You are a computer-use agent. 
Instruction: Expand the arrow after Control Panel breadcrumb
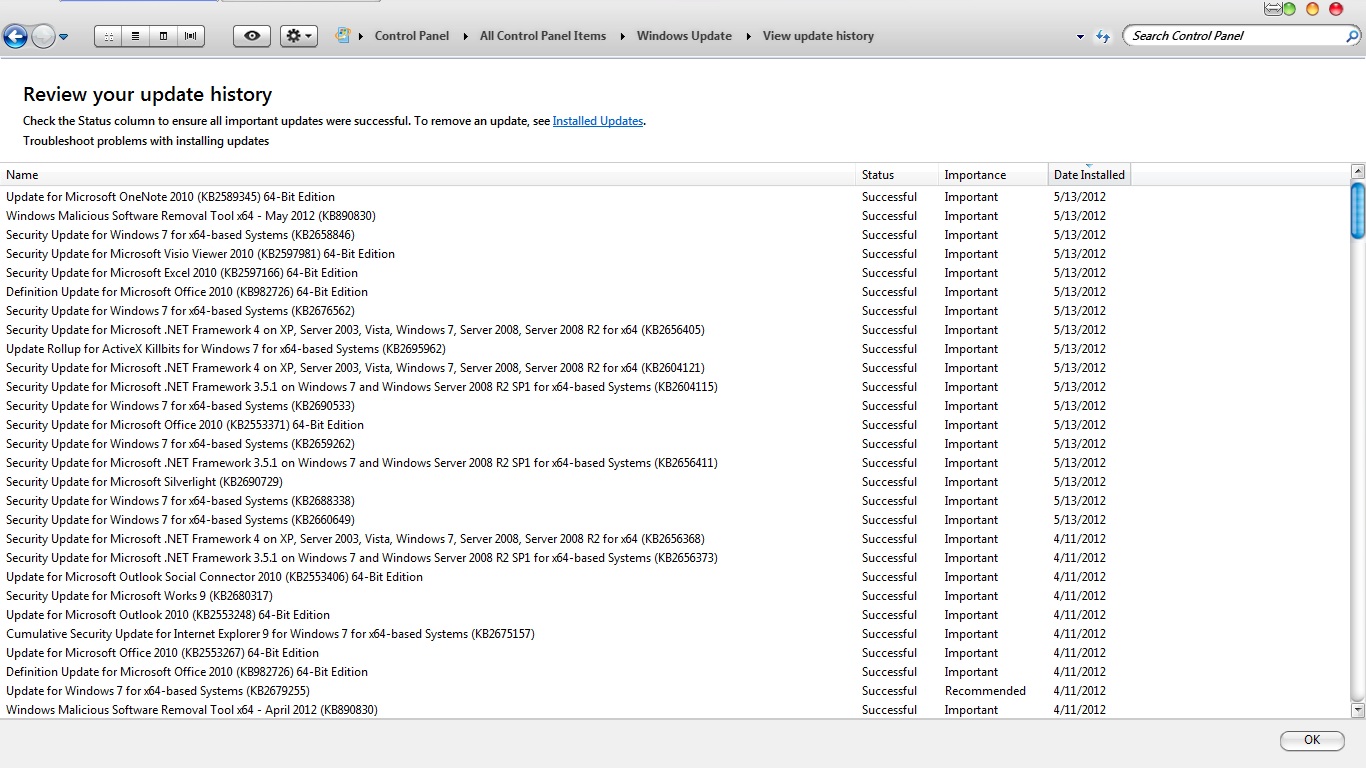[x=465, y=36]
